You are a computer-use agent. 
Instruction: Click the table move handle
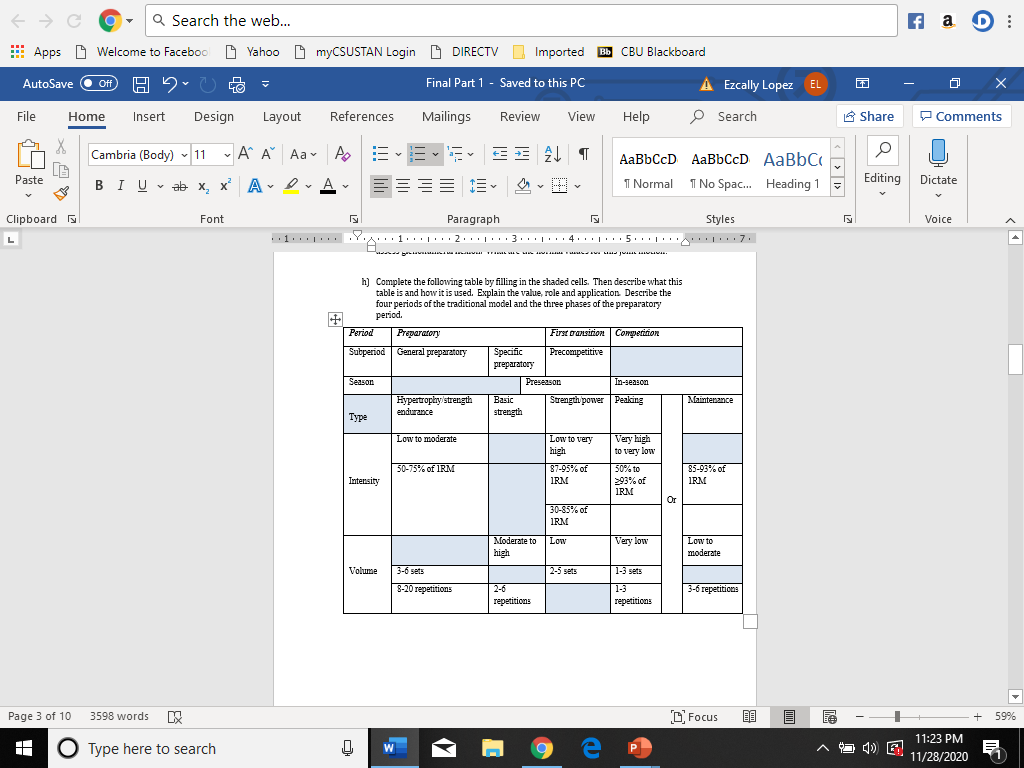(x=334, y=319)
